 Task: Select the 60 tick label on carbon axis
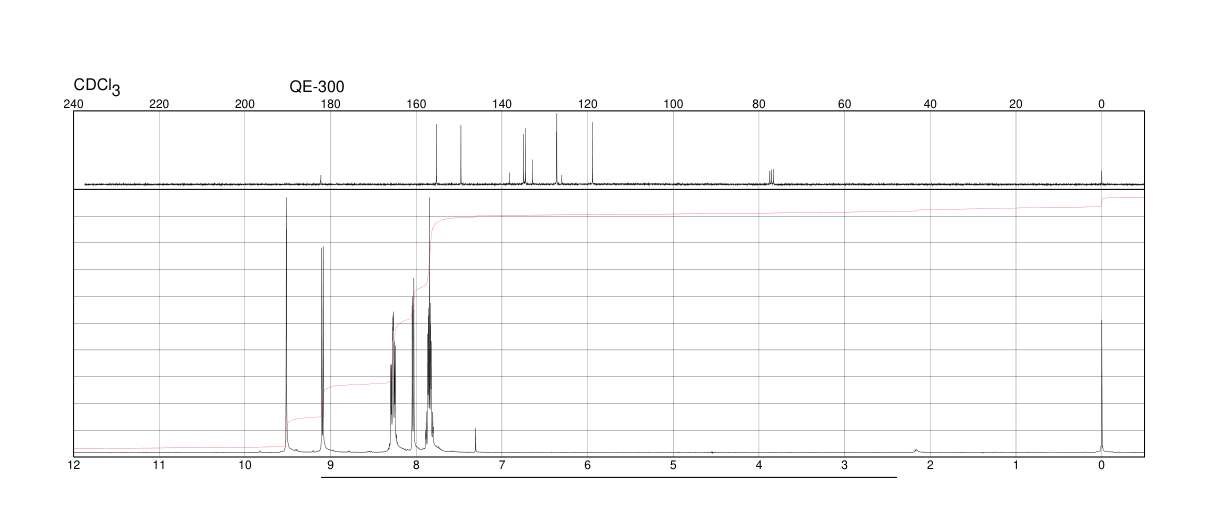[844, 104]
